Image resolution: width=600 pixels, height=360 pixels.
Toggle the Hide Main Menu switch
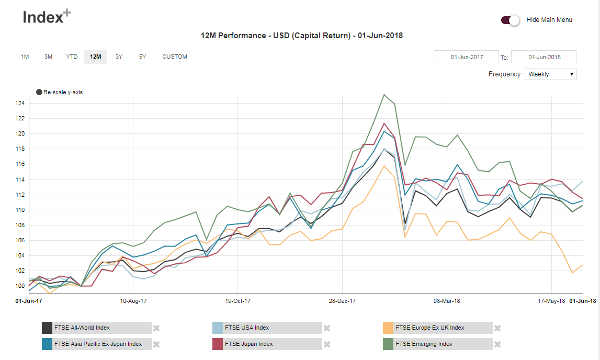510,20
